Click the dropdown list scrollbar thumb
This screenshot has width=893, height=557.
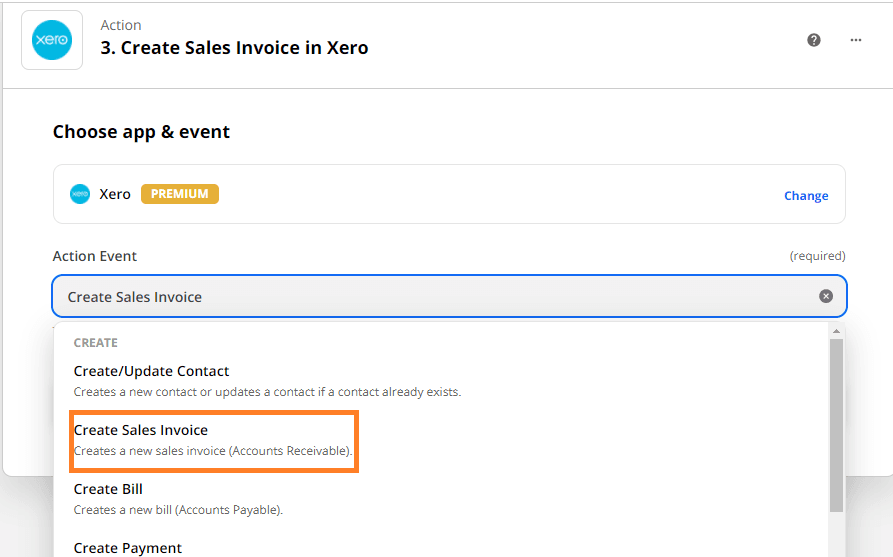click(836, 420)
